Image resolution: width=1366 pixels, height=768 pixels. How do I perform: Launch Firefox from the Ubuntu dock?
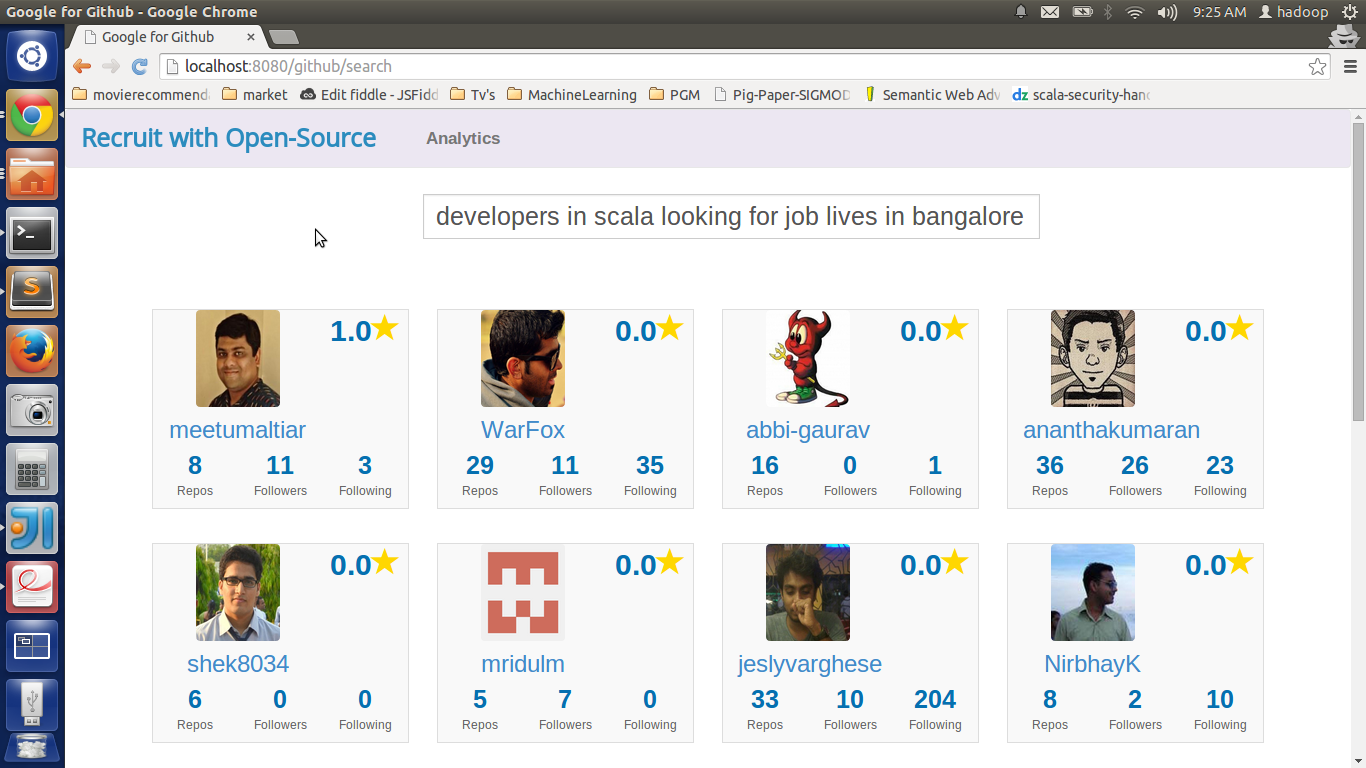point(32,351)
